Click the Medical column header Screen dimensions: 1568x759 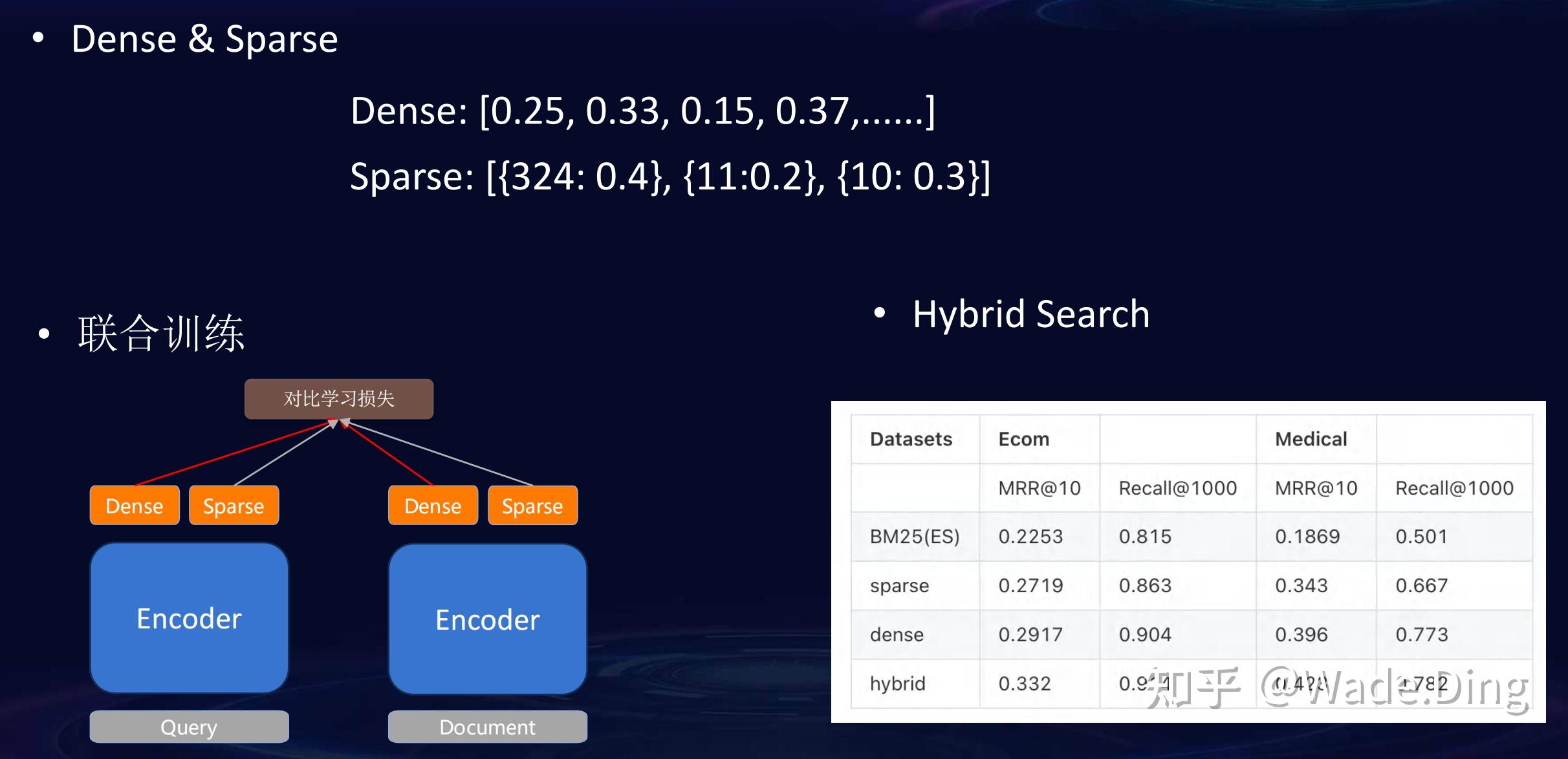pyautogui.click(x=1311, y=439)
